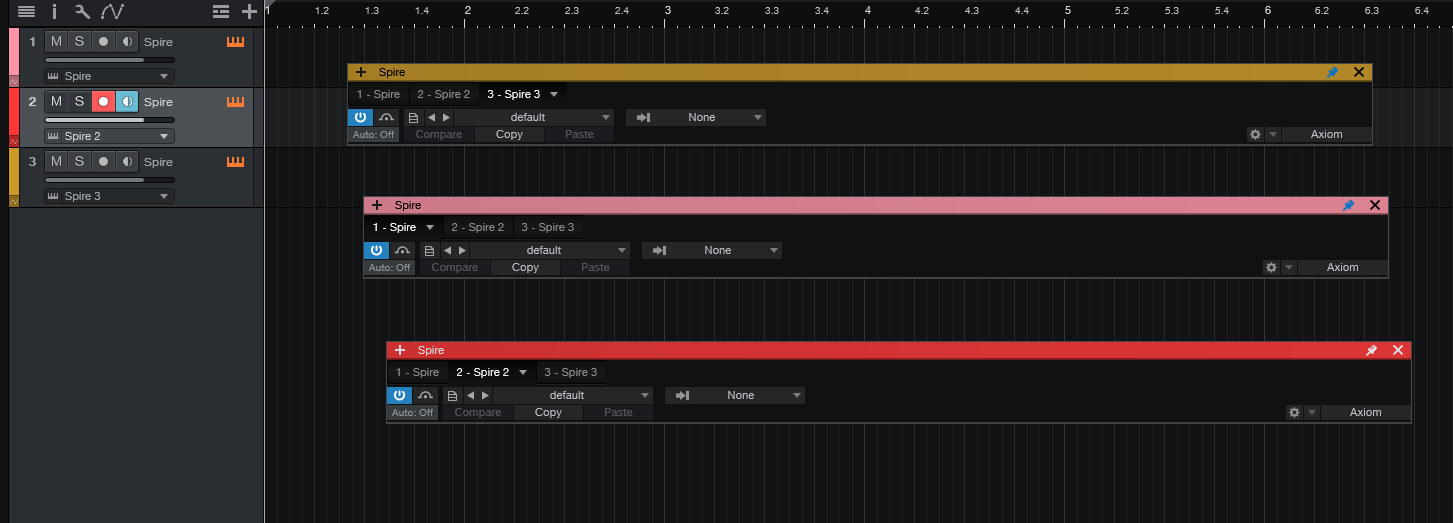Open settings gear in pink Spire window
This screenshot has height=523, width=1453.
[1272, 267]
